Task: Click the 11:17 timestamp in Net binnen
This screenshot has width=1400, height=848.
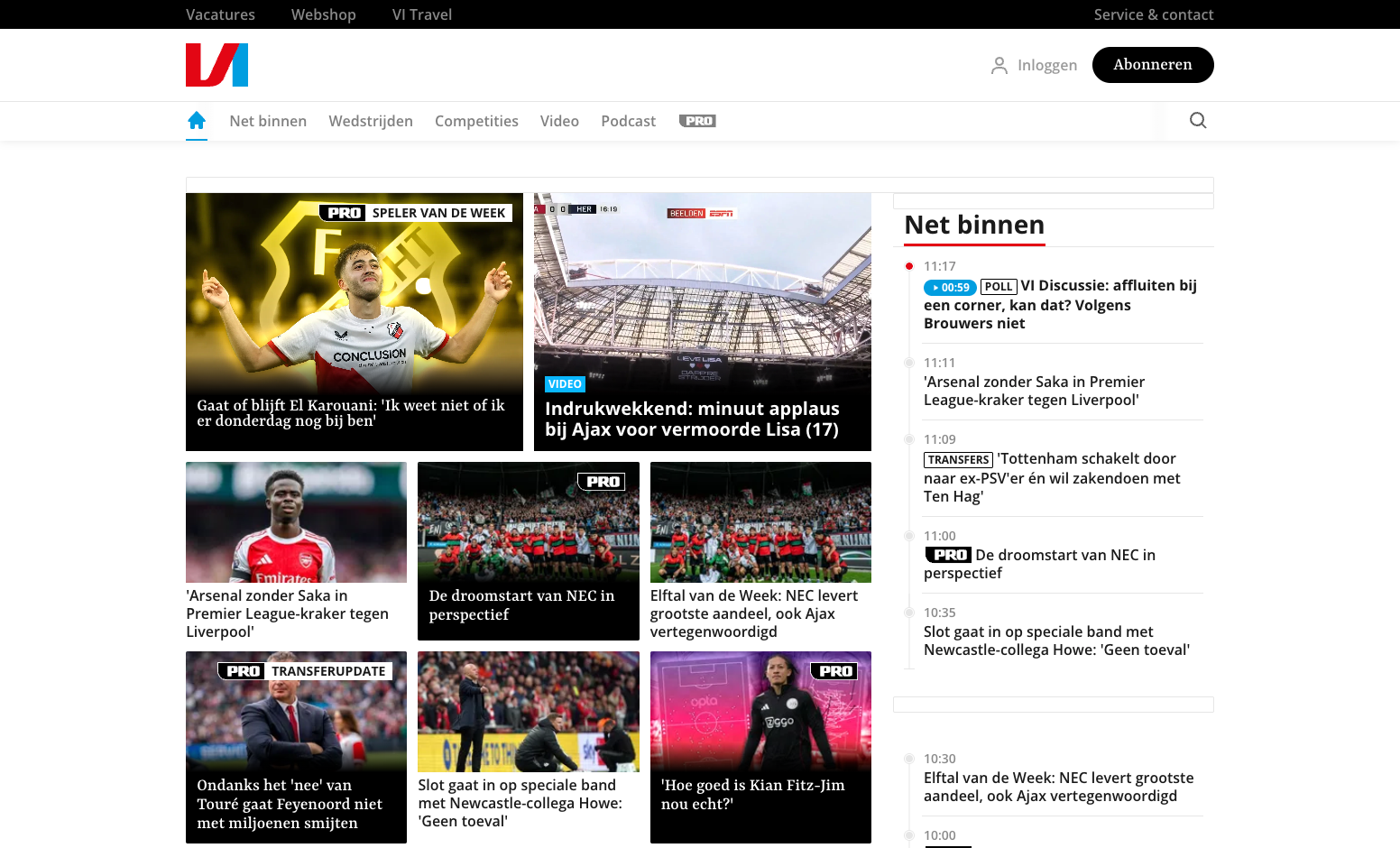Action: click(x=939, y=266)
